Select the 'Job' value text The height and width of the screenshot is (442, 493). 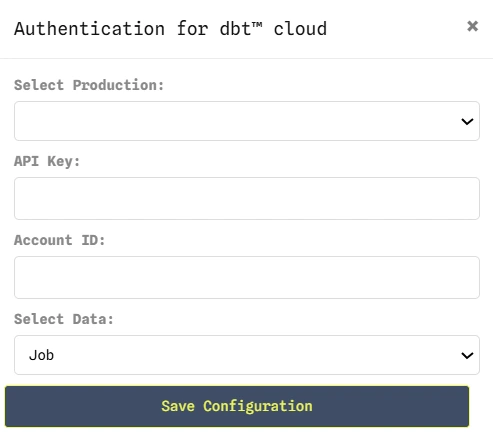pos(41,355)
